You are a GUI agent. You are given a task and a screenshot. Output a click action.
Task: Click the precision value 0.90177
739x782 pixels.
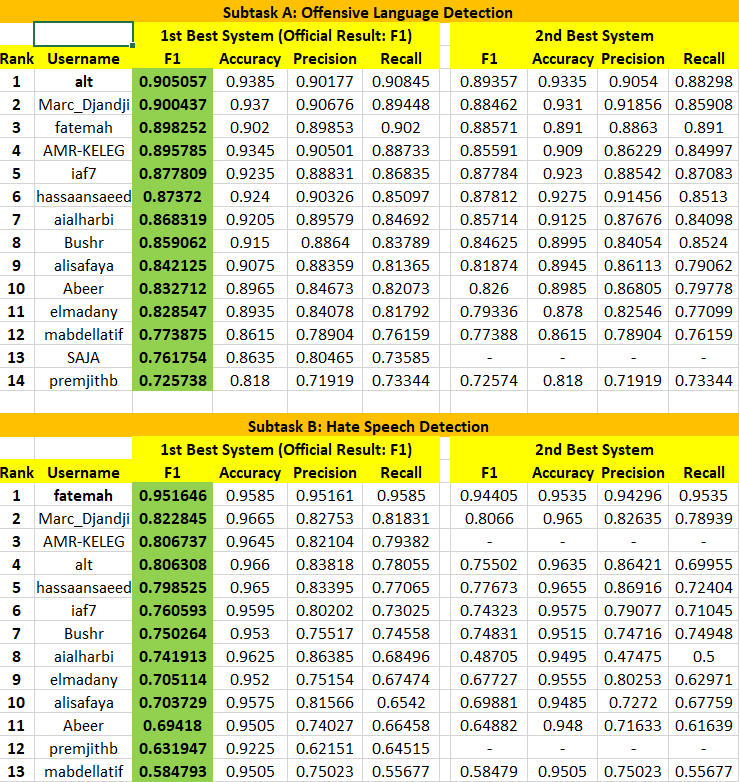coord(325,81)
